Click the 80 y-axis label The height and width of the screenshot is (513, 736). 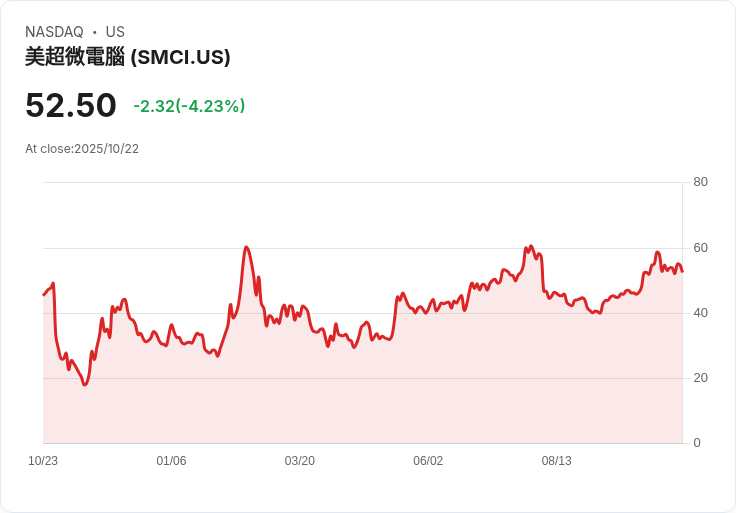pos(700,182)
